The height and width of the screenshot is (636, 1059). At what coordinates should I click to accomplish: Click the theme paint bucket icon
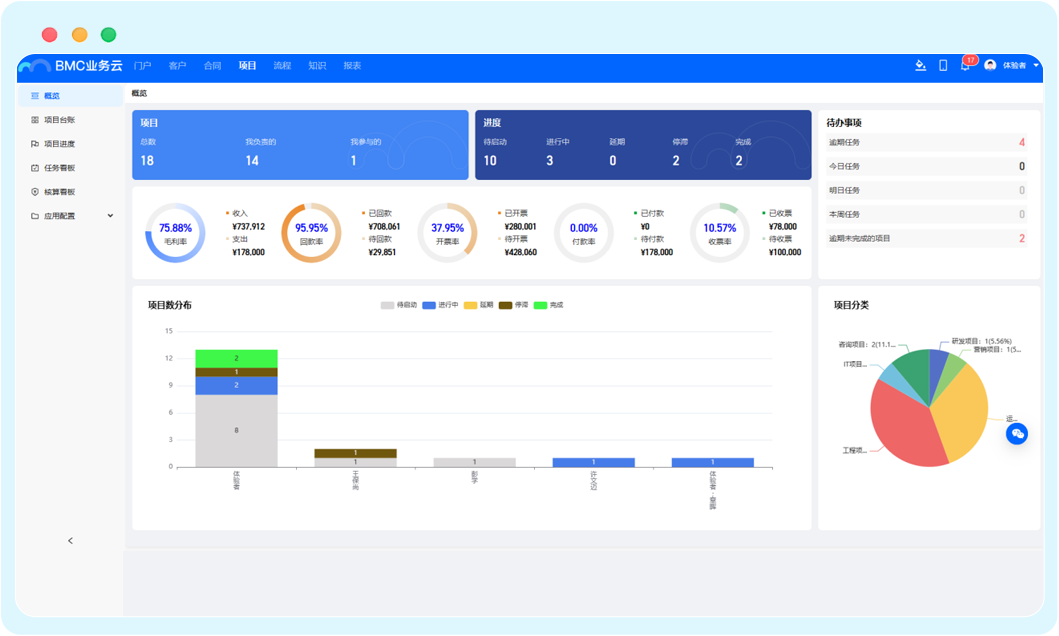tap(921, 66)
